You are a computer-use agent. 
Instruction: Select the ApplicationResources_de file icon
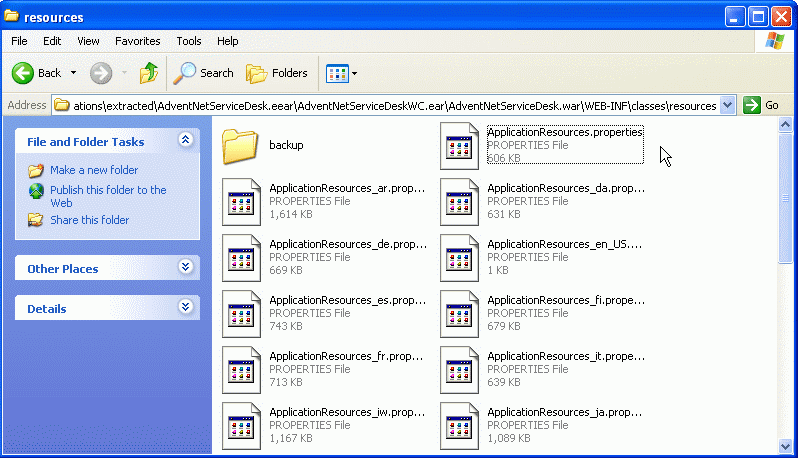[x=241, y=258]
